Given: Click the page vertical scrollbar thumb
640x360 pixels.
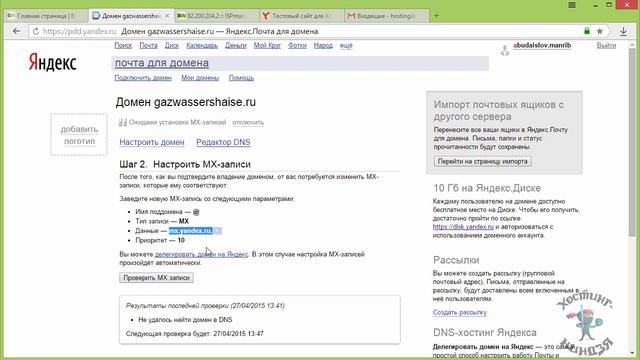Looking at the screenshot, I should click(632, 143).
